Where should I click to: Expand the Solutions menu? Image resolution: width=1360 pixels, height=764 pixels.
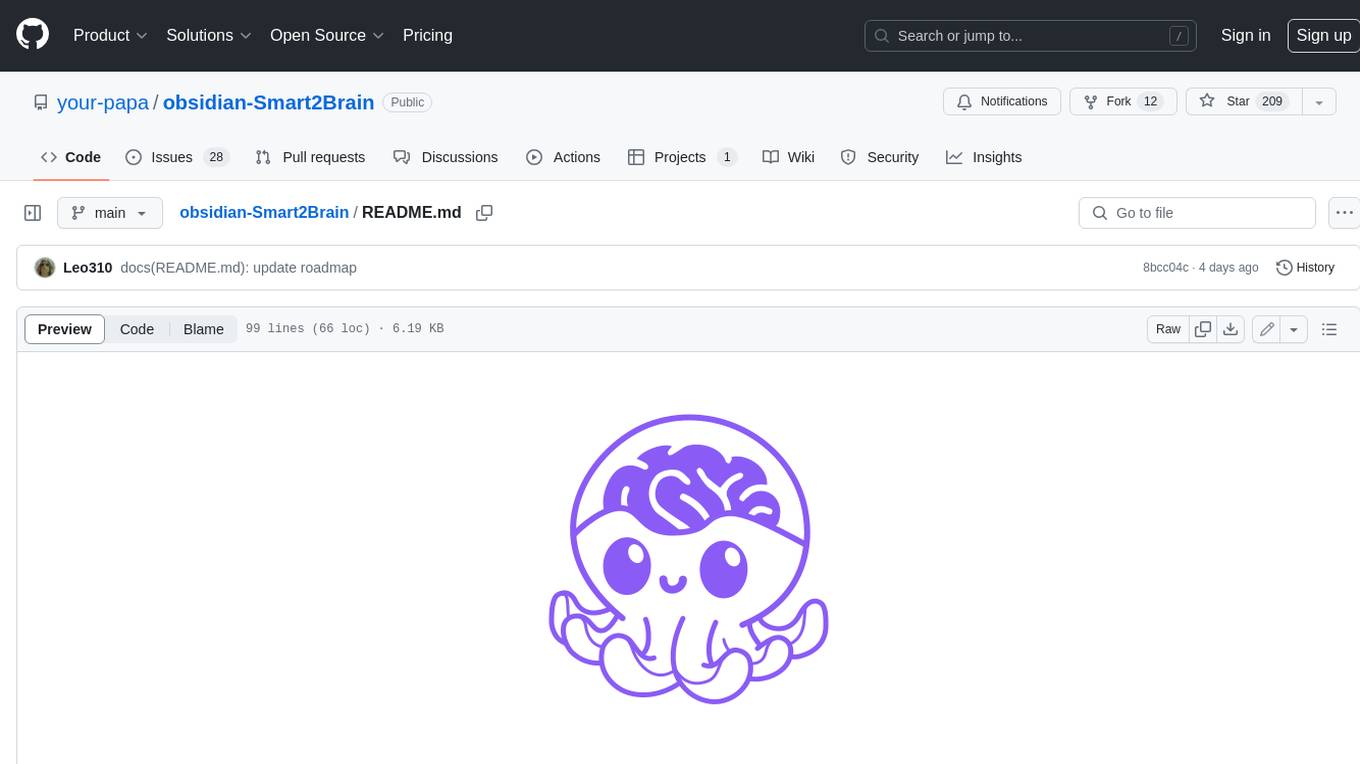coord(209,35)
